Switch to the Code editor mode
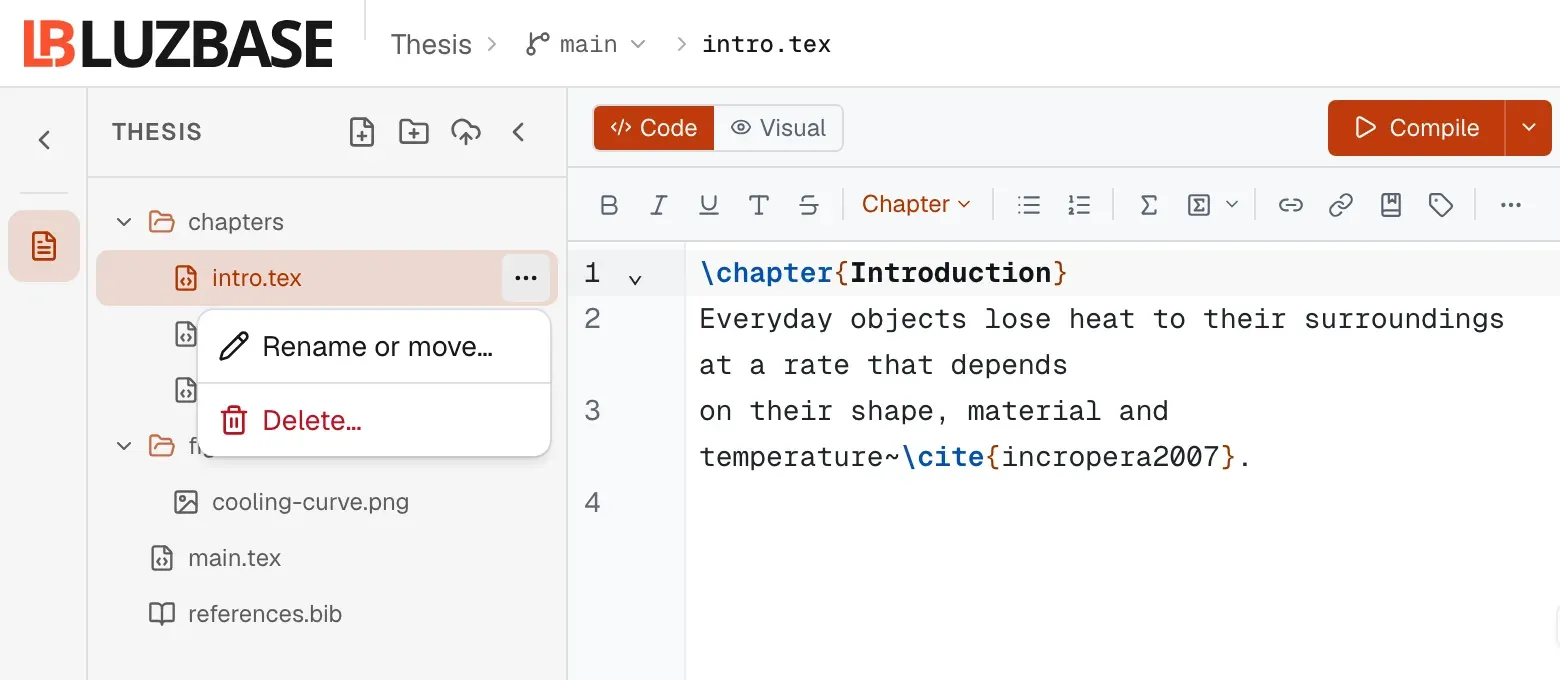The width and height of the screenshot is (1560, 680). pyautogui.click(x=654, y=128)
